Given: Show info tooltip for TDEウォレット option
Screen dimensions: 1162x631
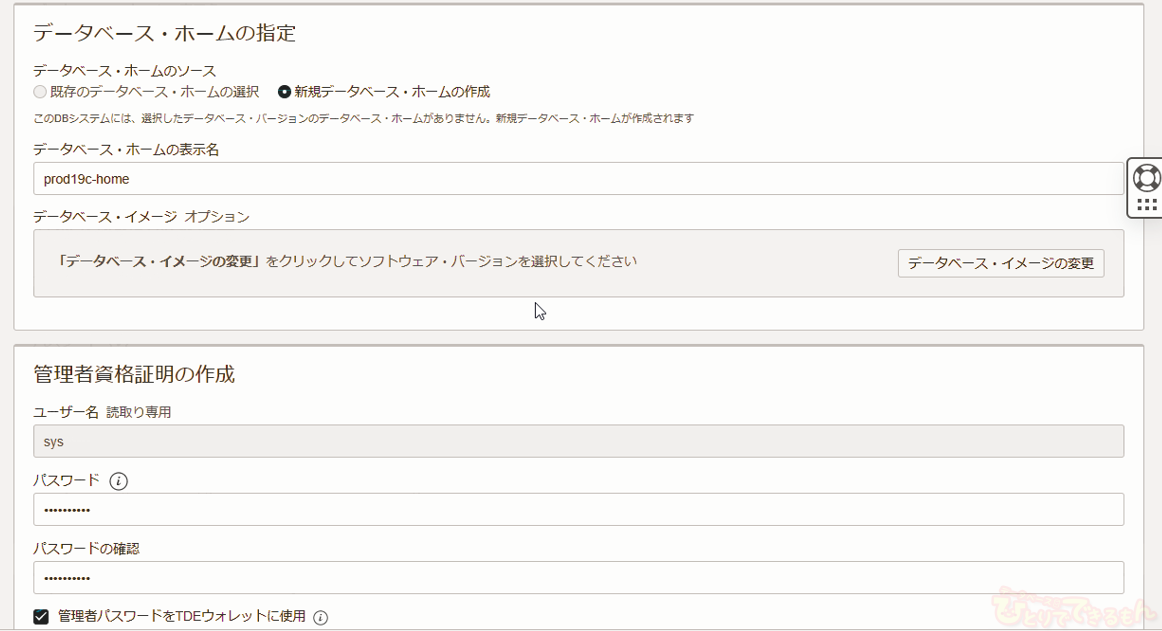Looking at the screenshot, I should (321, 617).
